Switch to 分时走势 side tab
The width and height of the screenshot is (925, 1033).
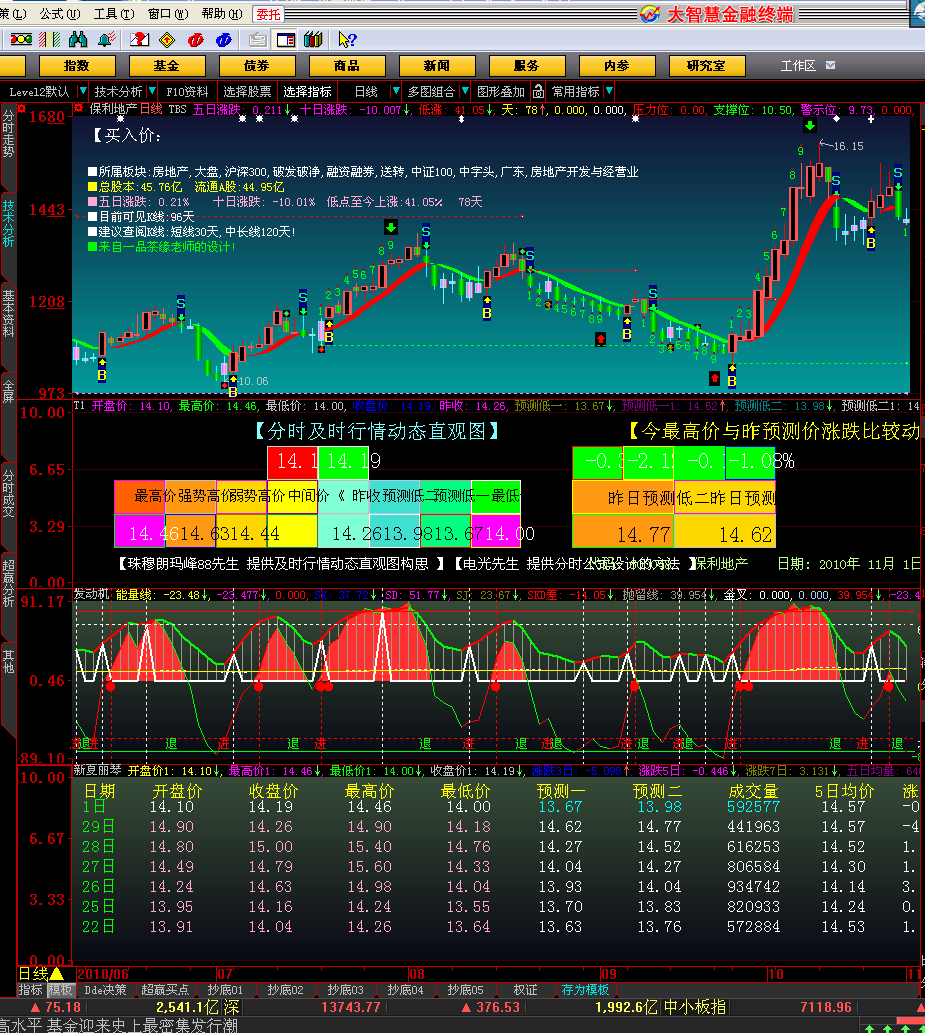click(x=8, y=134)
